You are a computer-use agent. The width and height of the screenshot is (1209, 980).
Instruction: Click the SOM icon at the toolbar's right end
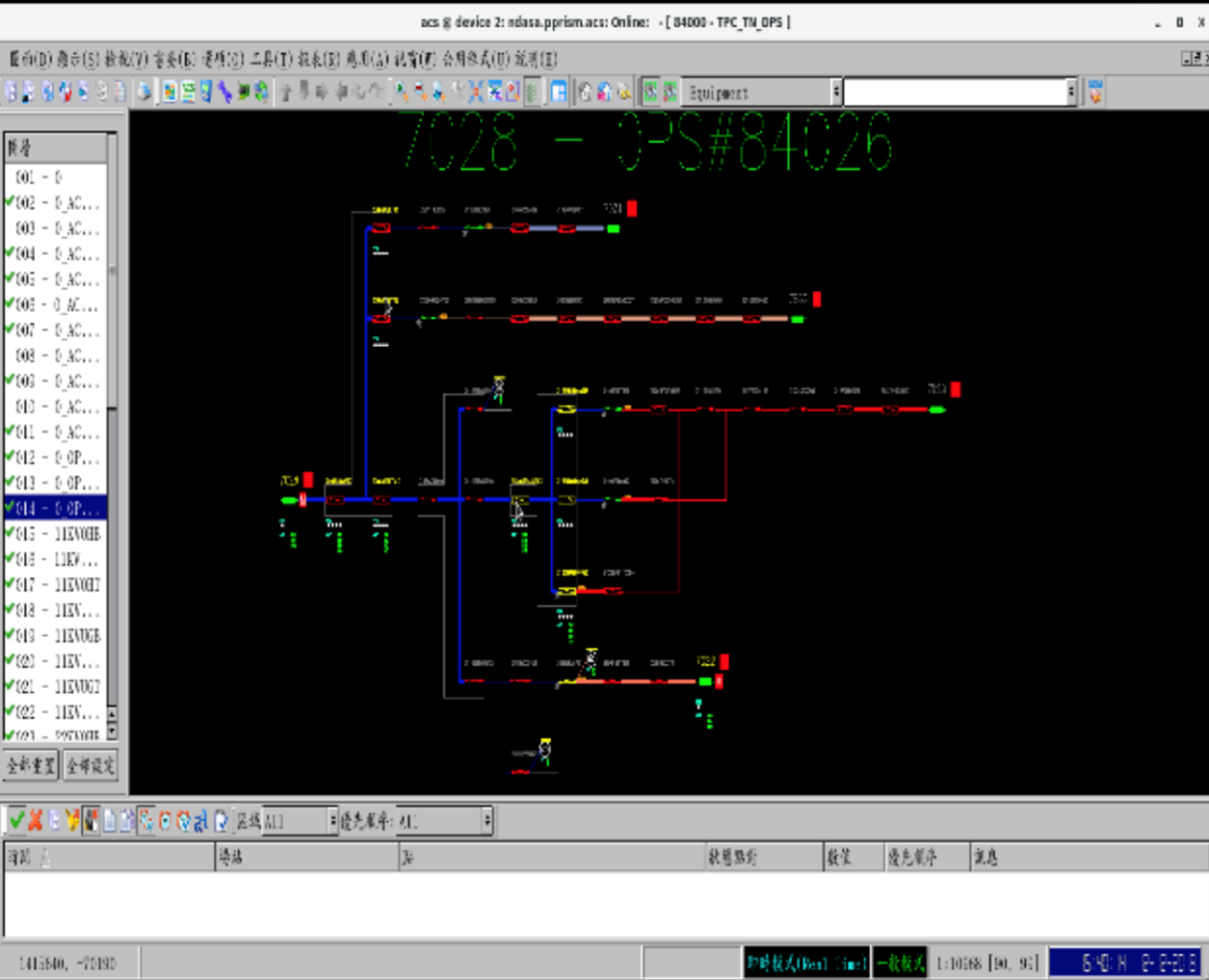[1095, 93]
